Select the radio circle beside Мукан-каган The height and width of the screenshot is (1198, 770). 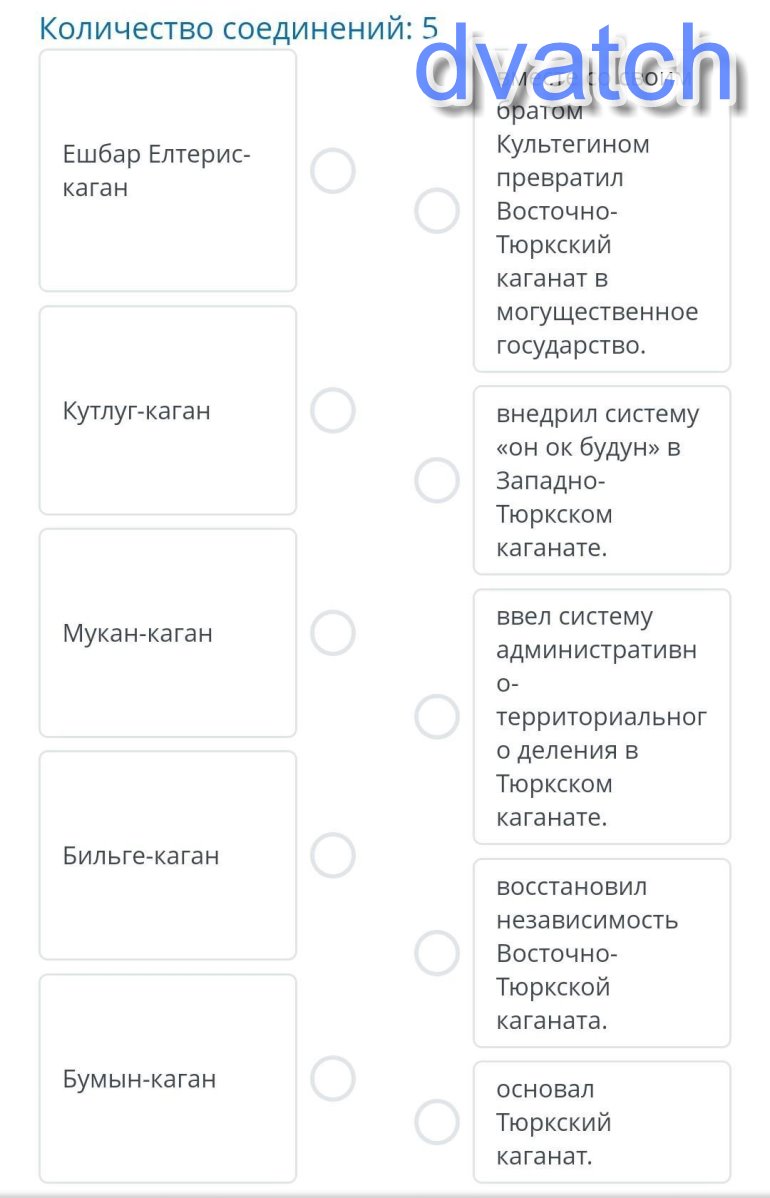333,633
